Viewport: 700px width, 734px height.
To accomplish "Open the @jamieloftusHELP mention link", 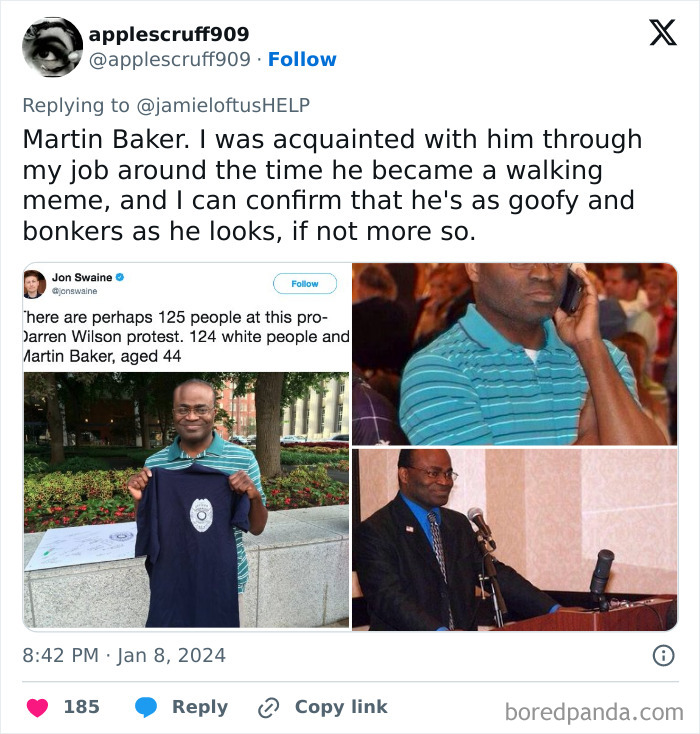I will coord(223,105).
